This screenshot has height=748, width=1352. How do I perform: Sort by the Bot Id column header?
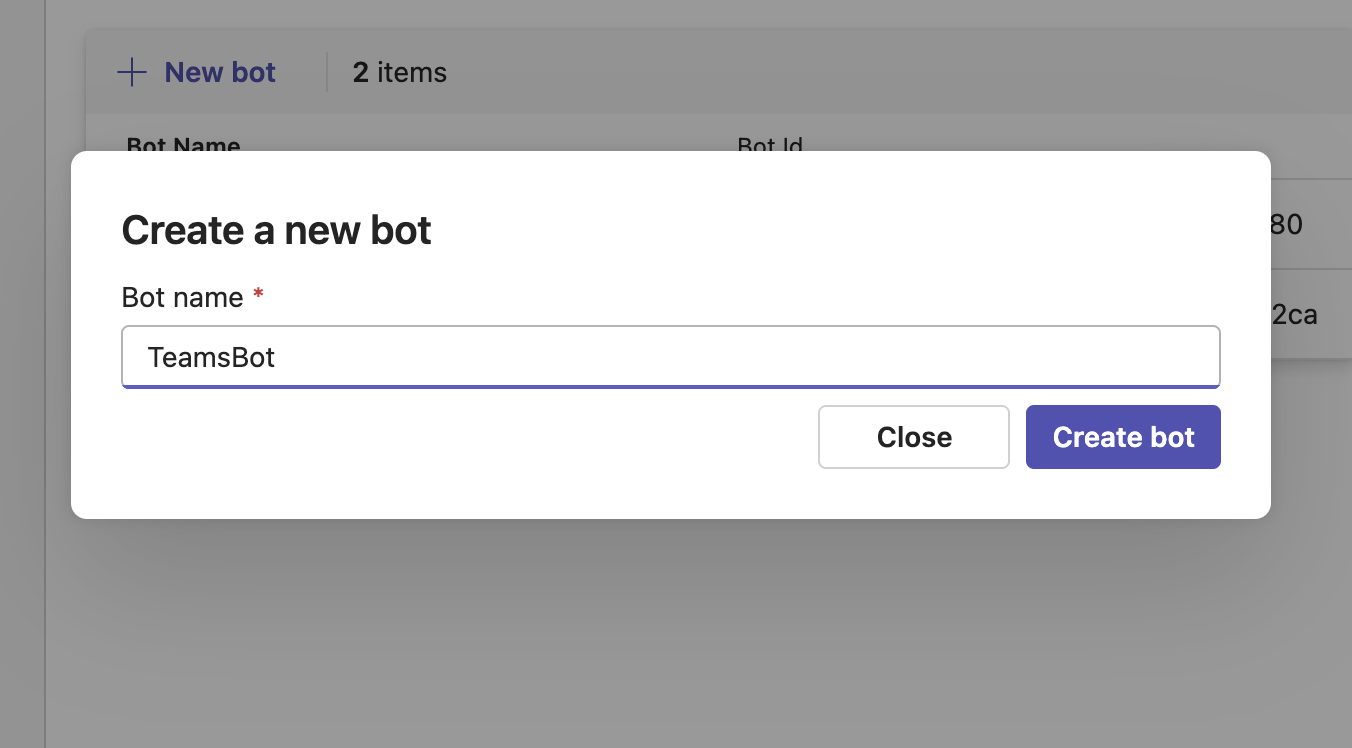tap(770, 144)
